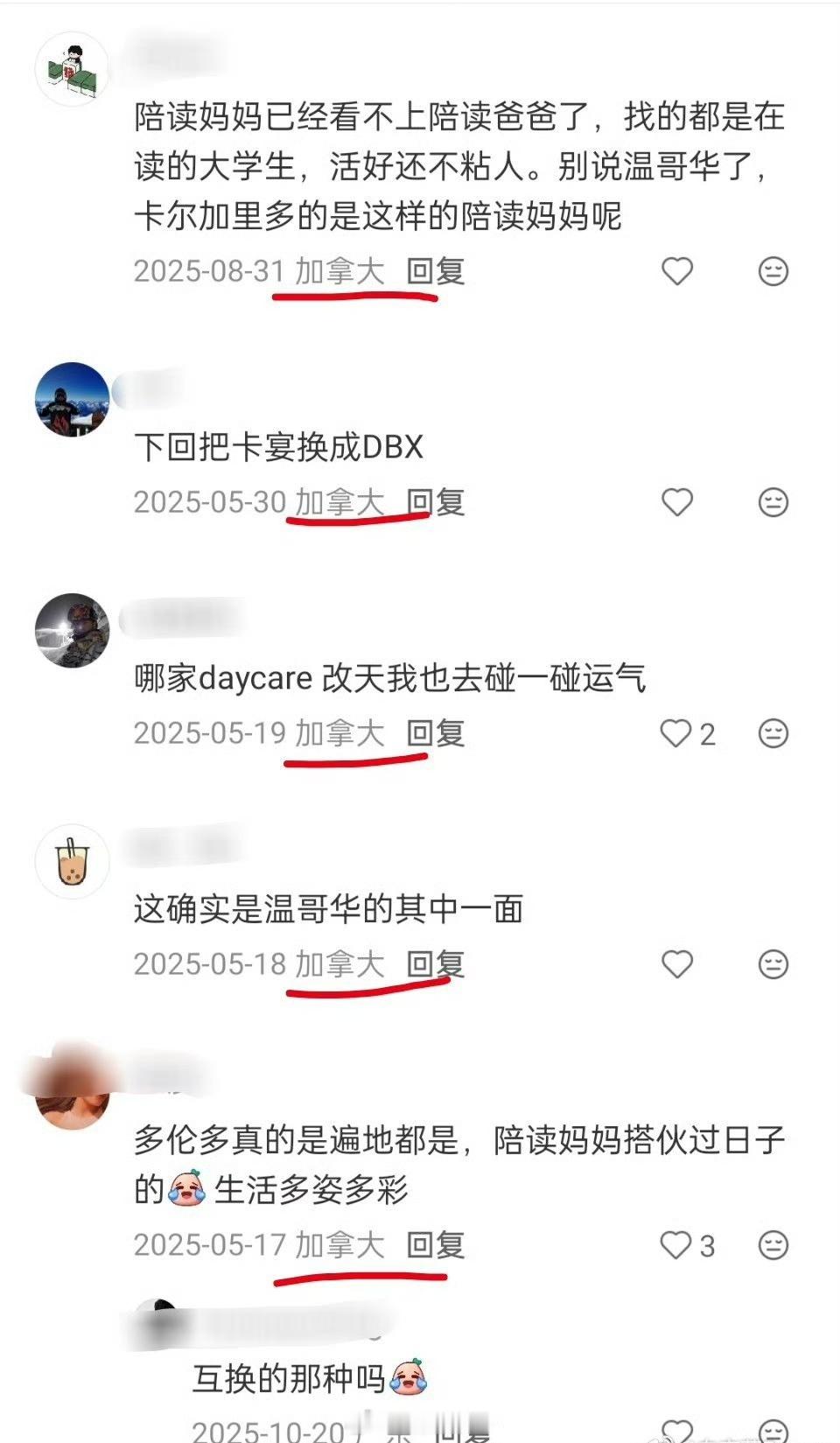Screen dimensions: 840x1443
Task: Open the soldier helmet avatar profile
Action: coord(72,630)
